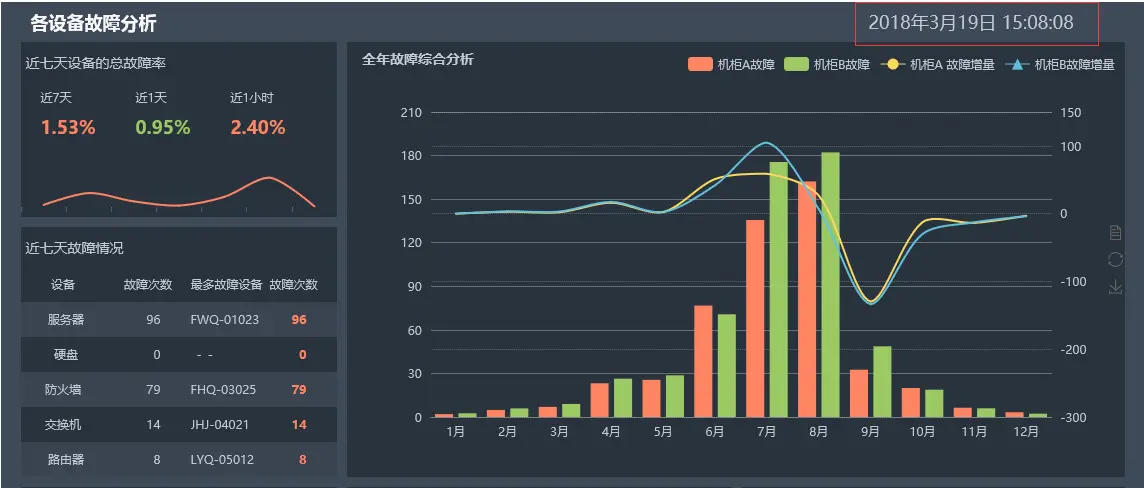Click the 设备 column header

point(63,284)
